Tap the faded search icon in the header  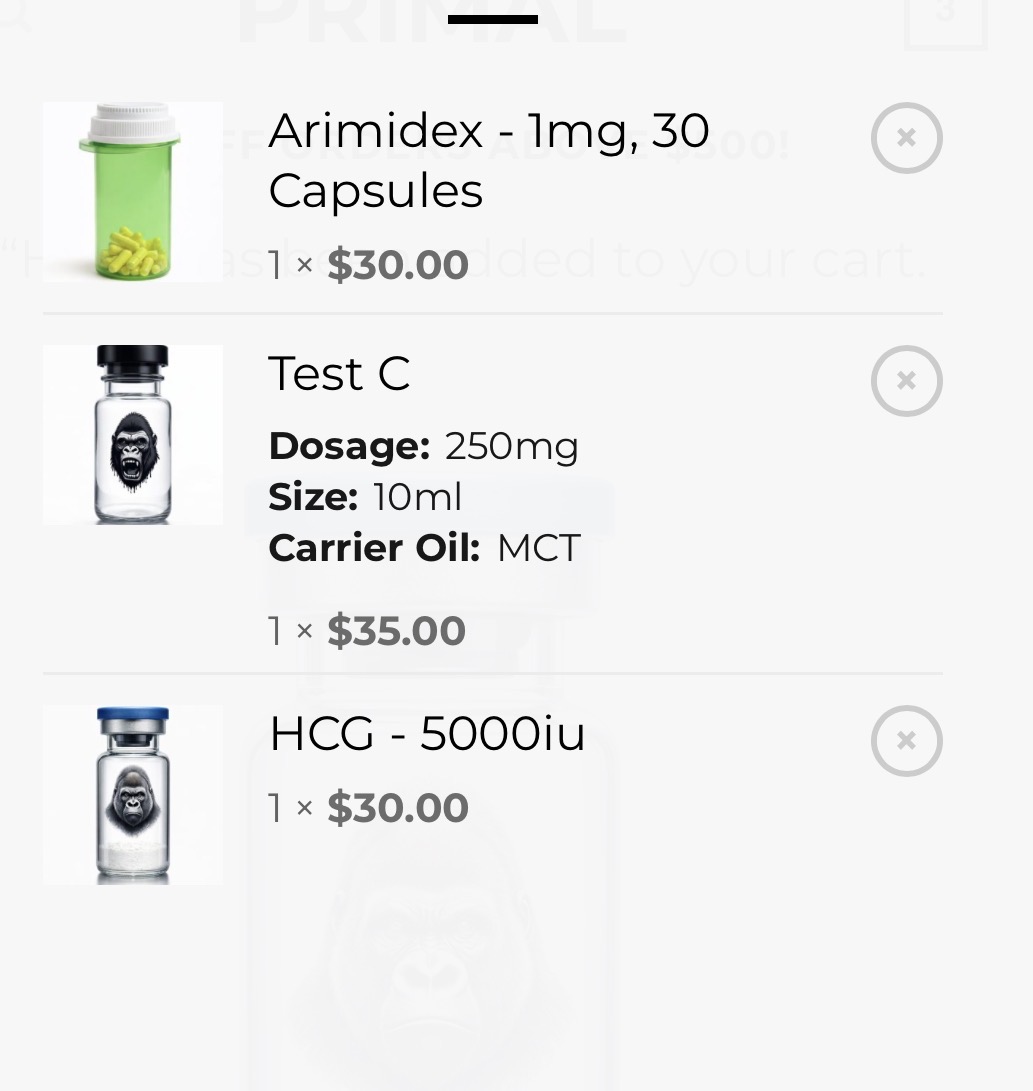14,16
